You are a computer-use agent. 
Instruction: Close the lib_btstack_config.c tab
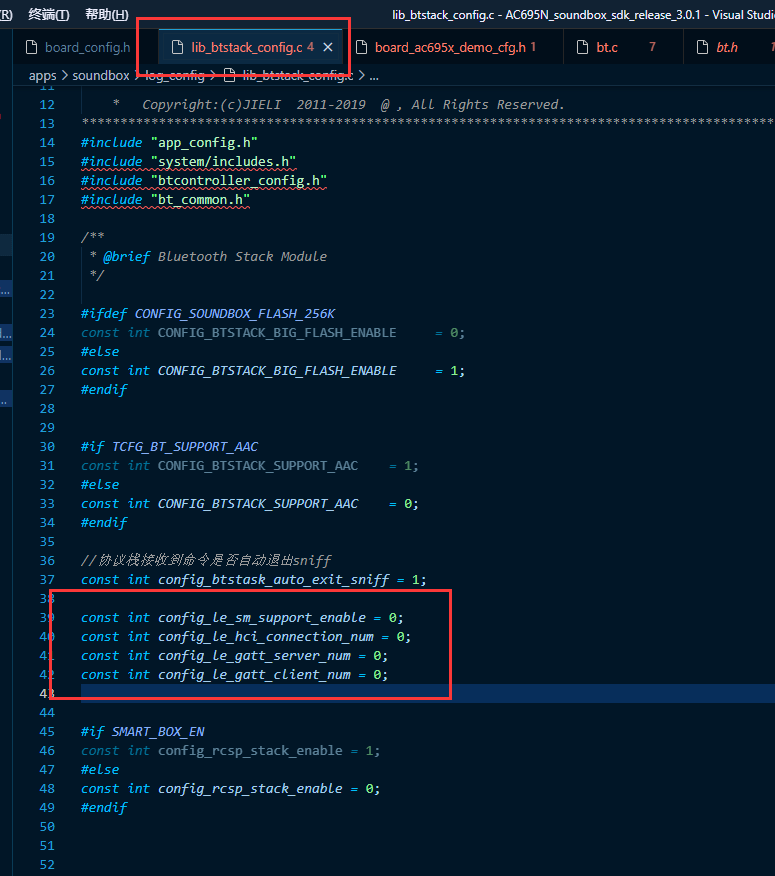pyautogui.click(x=328, y=47)
